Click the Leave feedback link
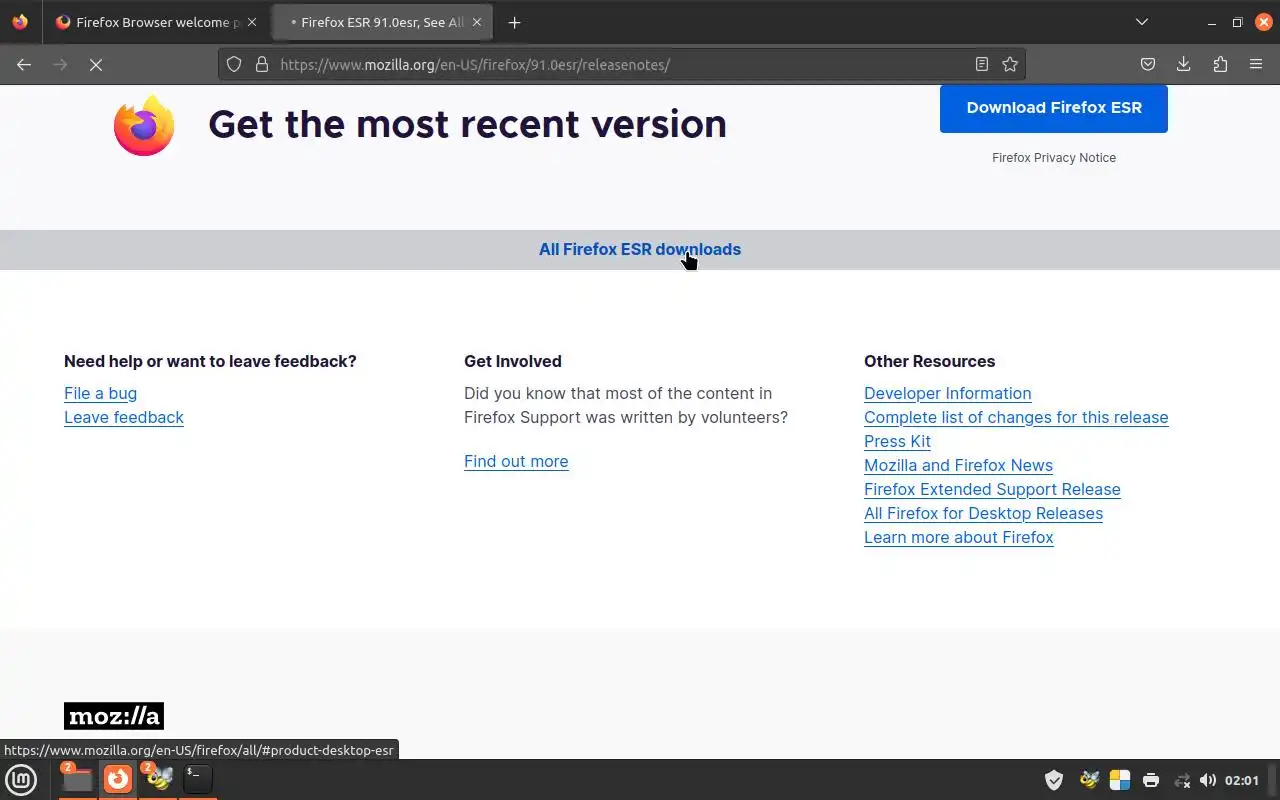 click(x=124, y=417)
